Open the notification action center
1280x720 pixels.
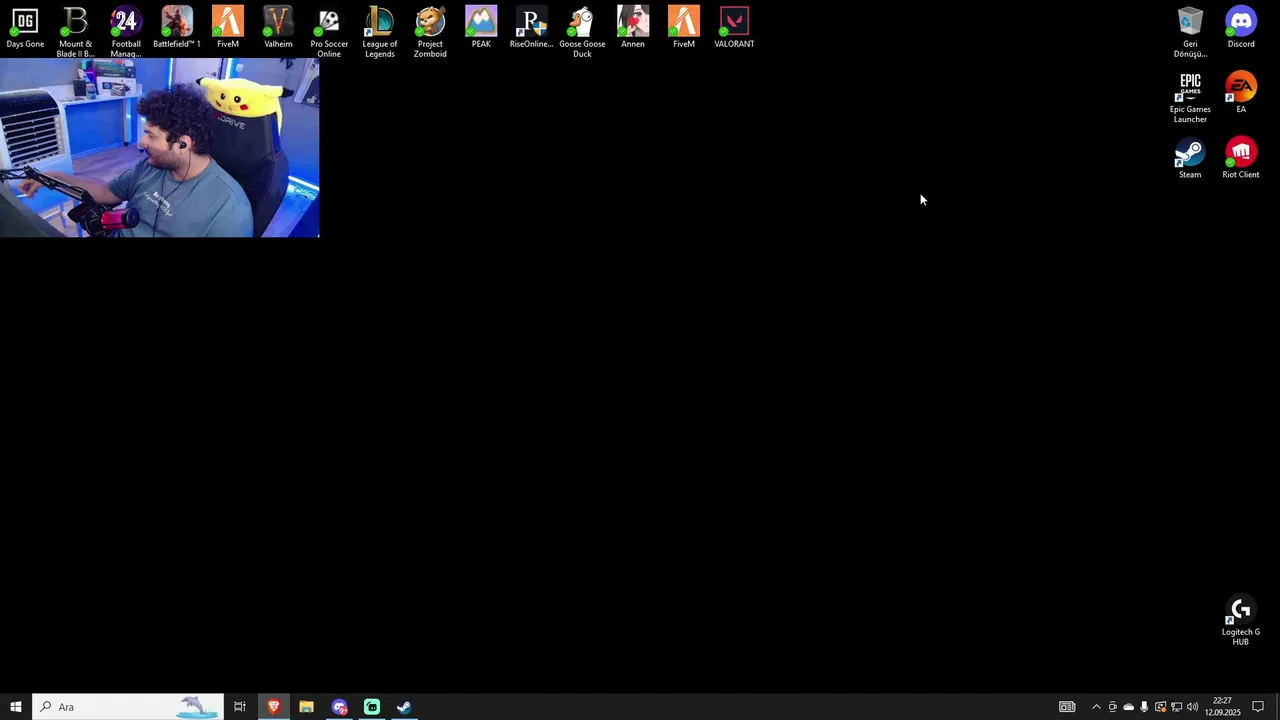(x=1258, y=707)
